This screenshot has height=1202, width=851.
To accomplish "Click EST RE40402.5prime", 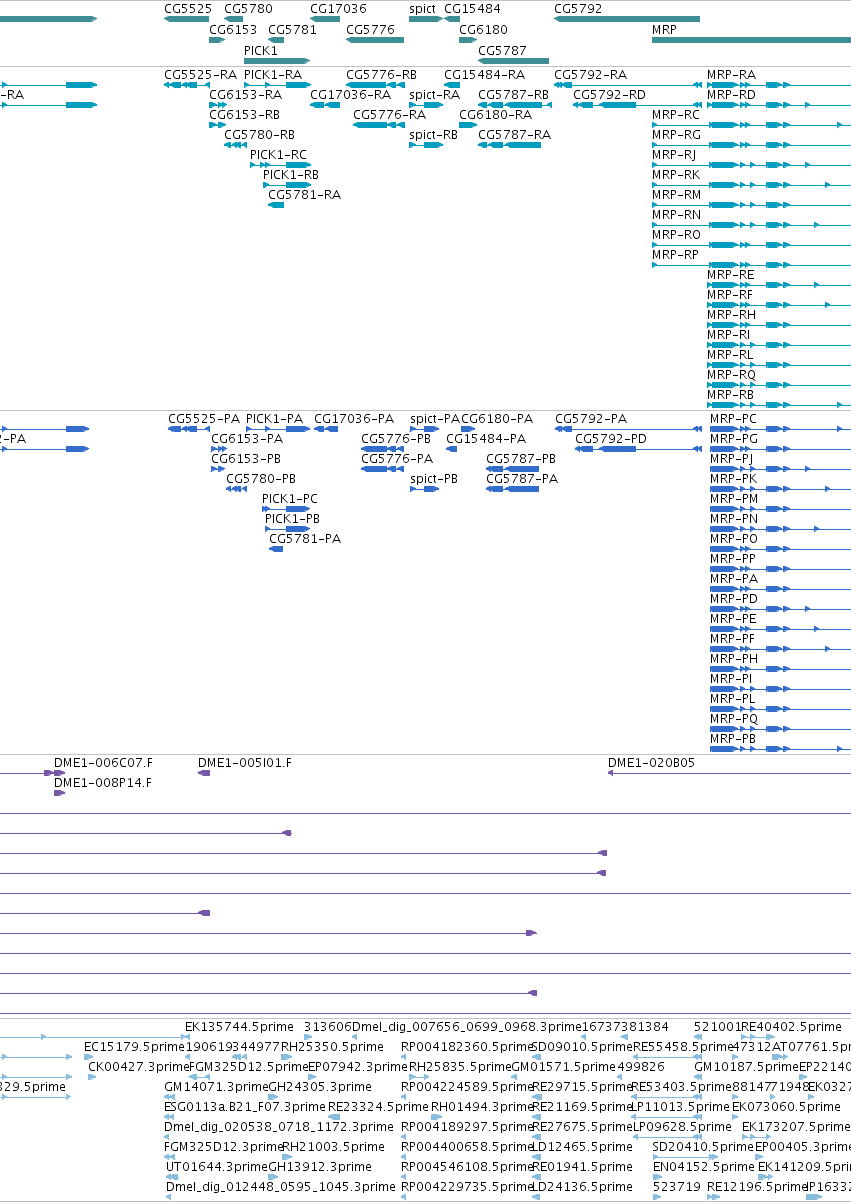I will (791, 1027).
